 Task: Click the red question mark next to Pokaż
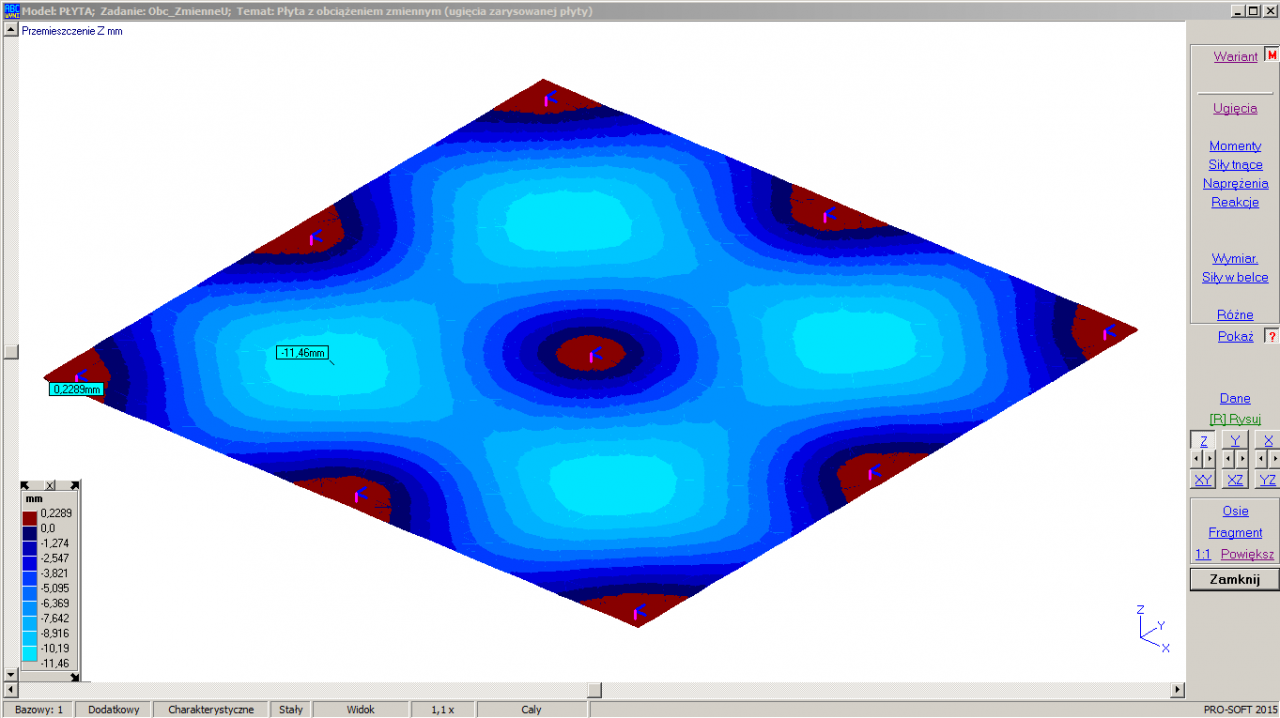[1272, 337]
